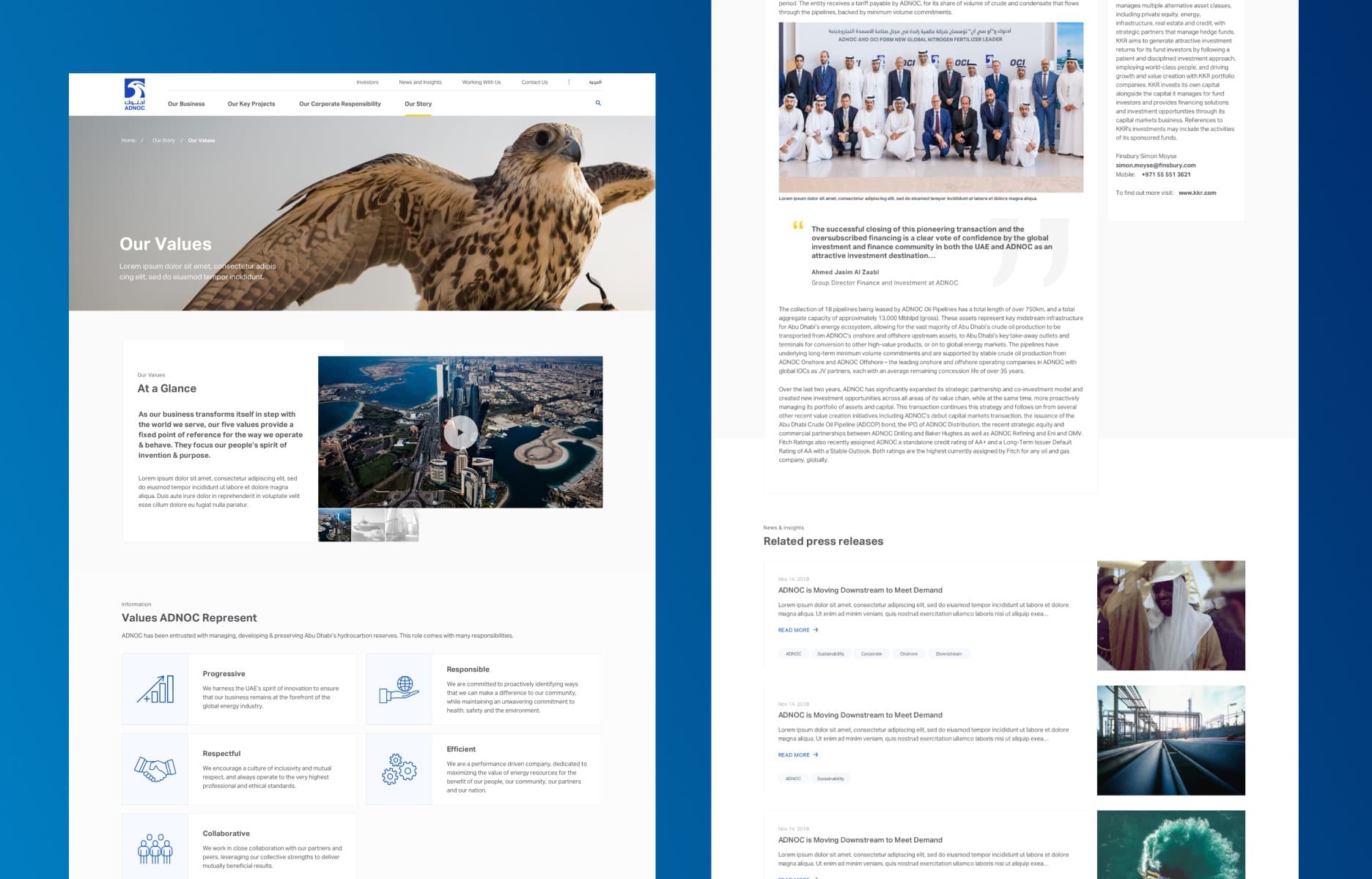Open the pipeline facility press release image
Image resolution: width=1372 pixels, height=879 pixels.
click(x=1170, y=740)
